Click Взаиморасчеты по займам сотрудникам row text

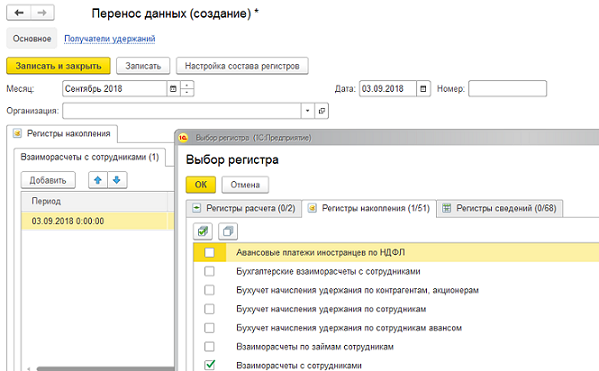pyautogui.click(x=315, y=347)
